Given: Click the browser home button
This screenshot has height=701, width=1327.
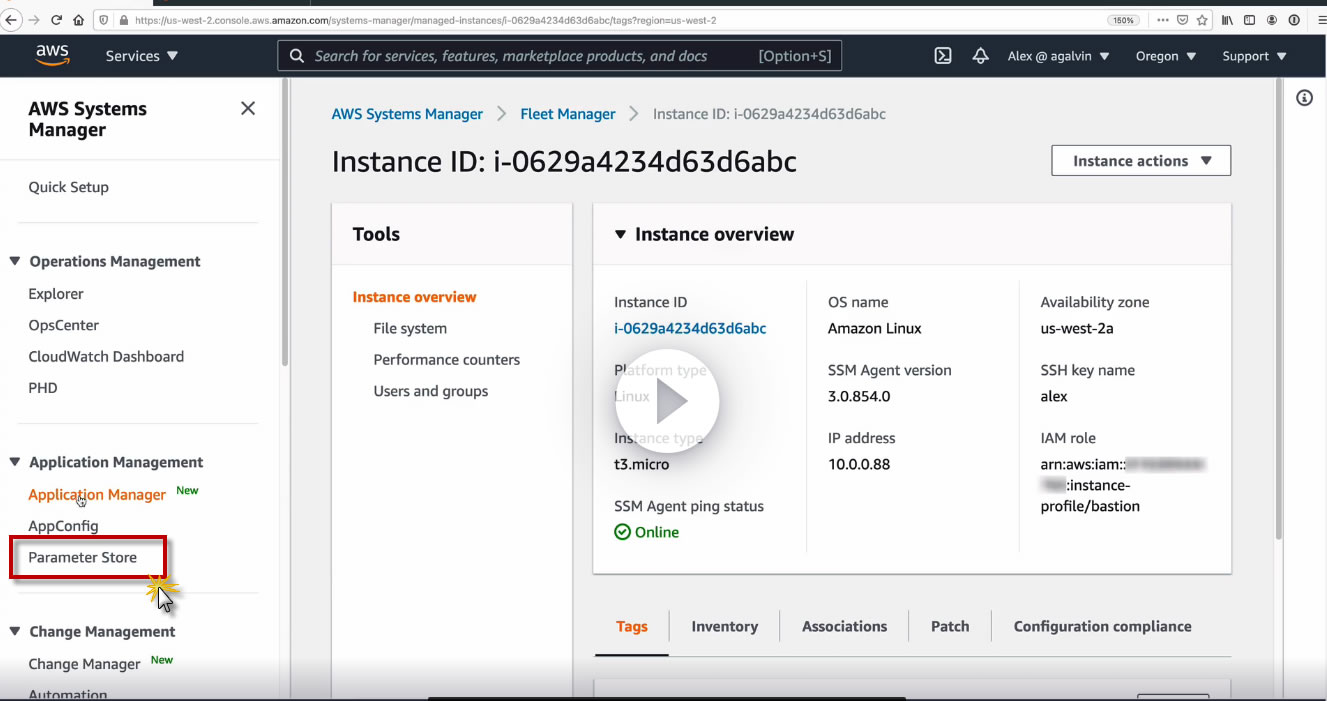Looking at the screenshot, I should [79, 20].
